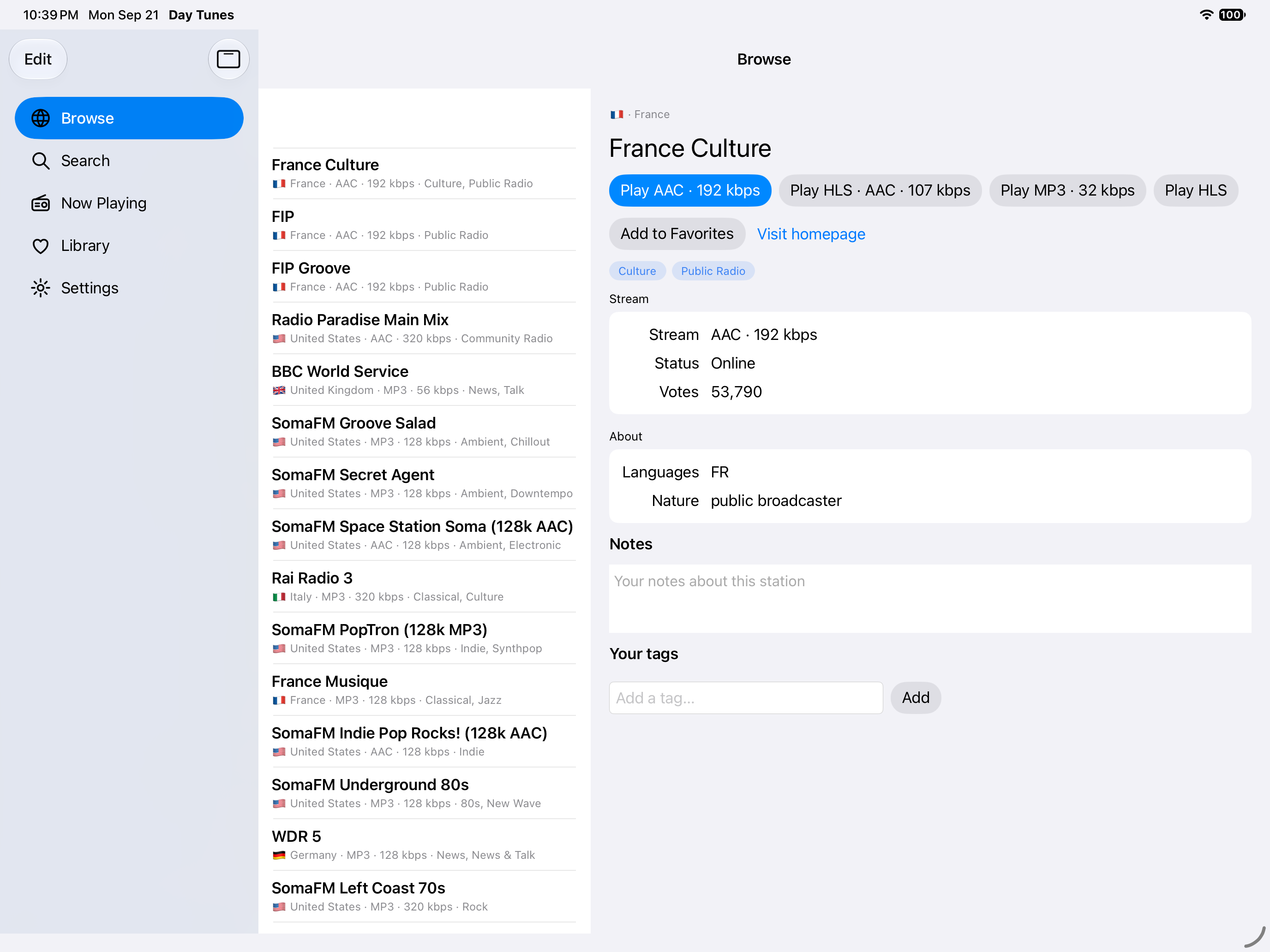
Task: Select the Public Radio tag chip
Action: click(713, 271)
